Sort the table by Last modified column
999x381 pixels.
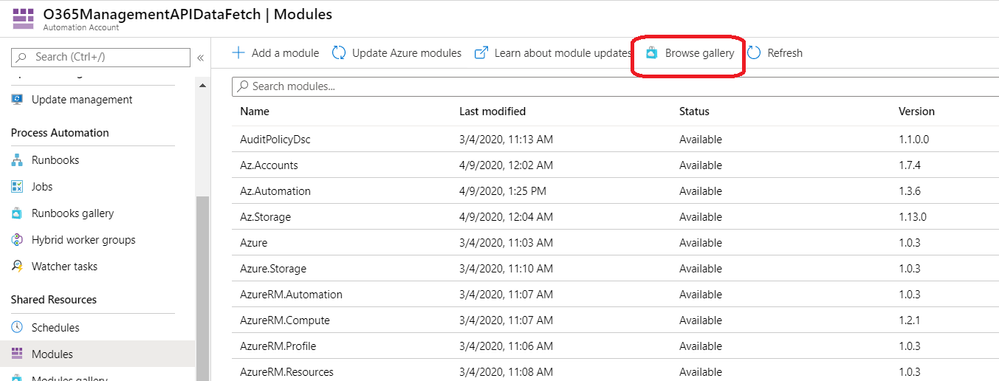492,111
